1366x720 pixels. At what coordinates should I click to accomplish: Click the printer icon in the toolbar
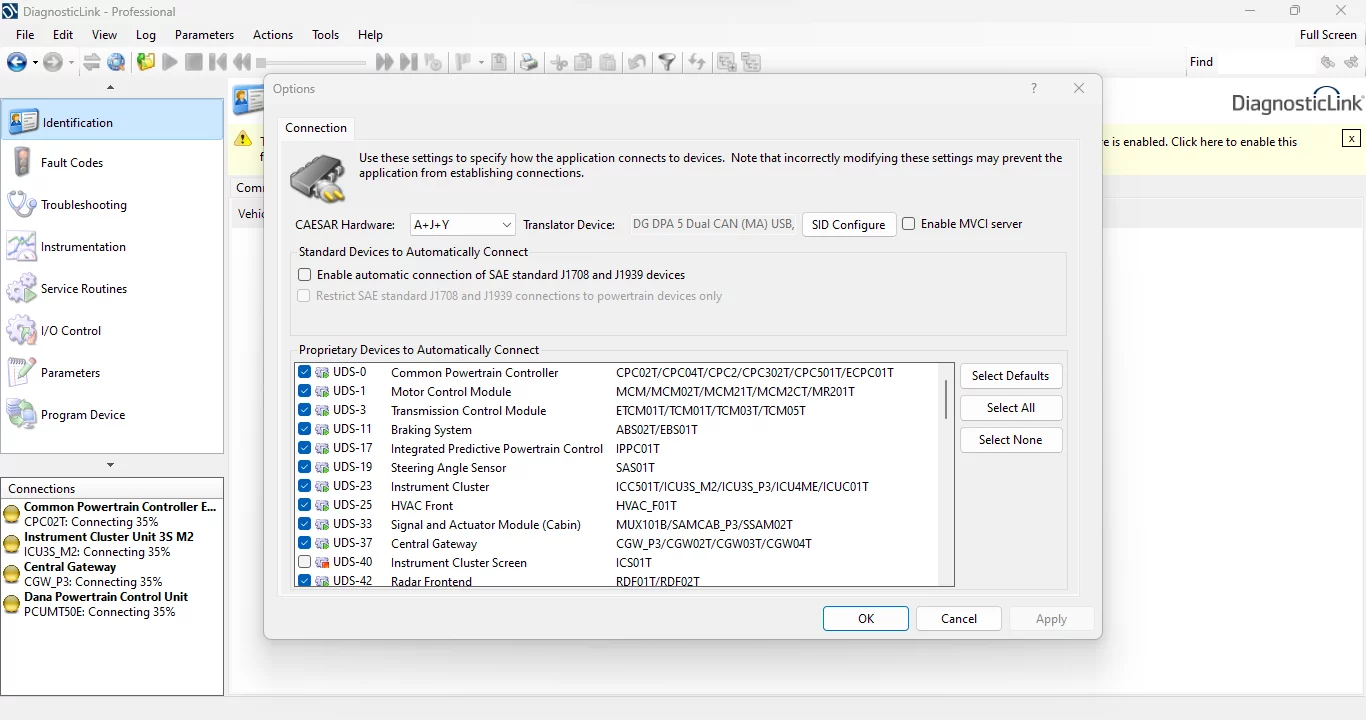click(529, 63)
